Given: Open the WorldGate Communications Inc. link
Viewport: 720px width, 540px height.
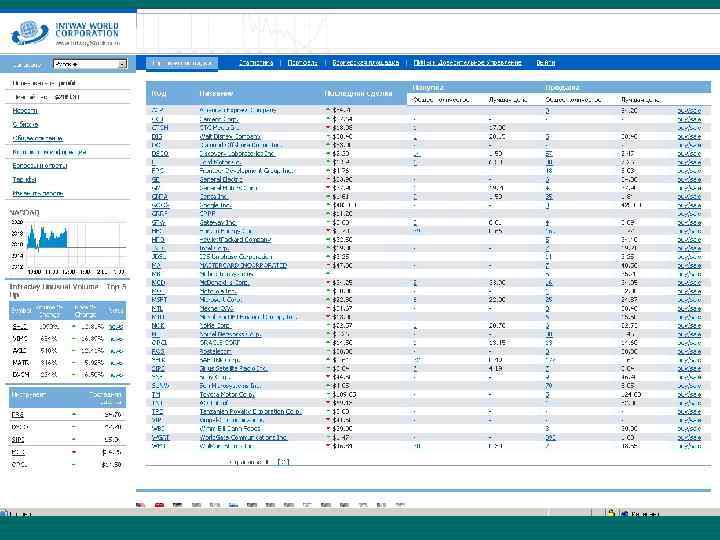Looking at the screenshot, I should [x=243, y=438].
